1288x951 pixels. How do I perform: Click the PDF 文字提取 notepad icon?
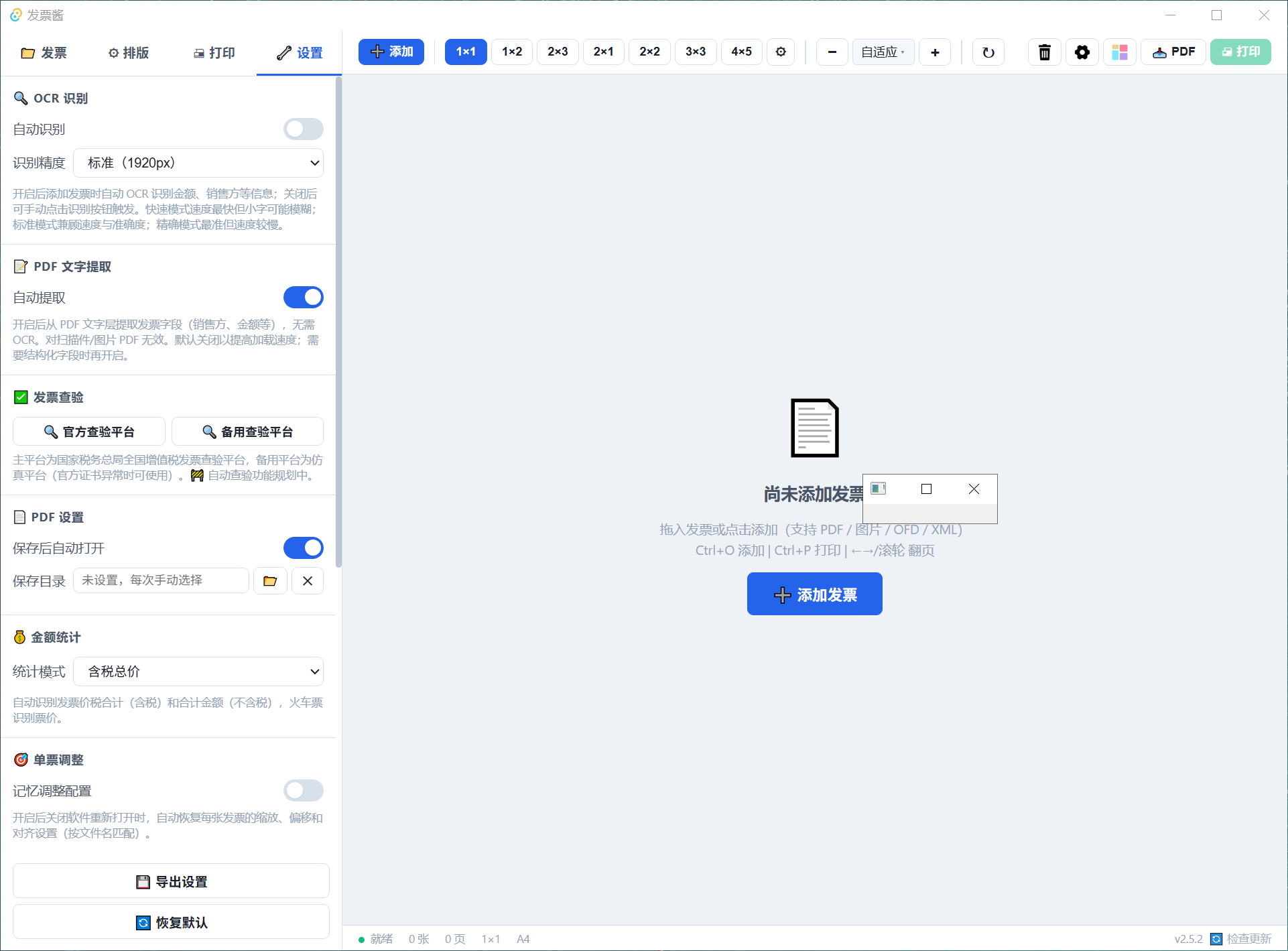tap(21, 267)
